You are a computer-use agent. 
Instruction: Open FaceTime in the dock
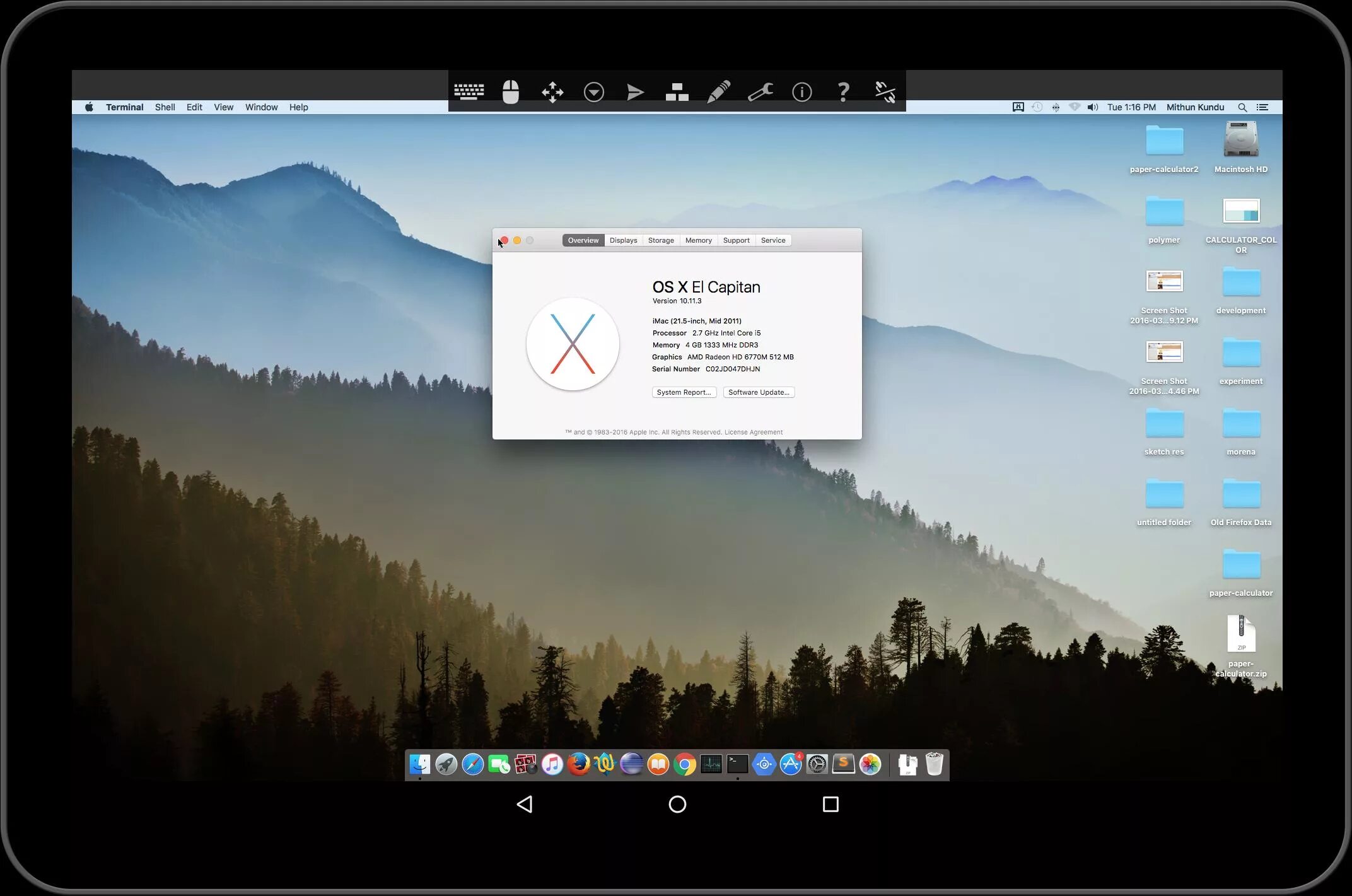pos(499,764)
